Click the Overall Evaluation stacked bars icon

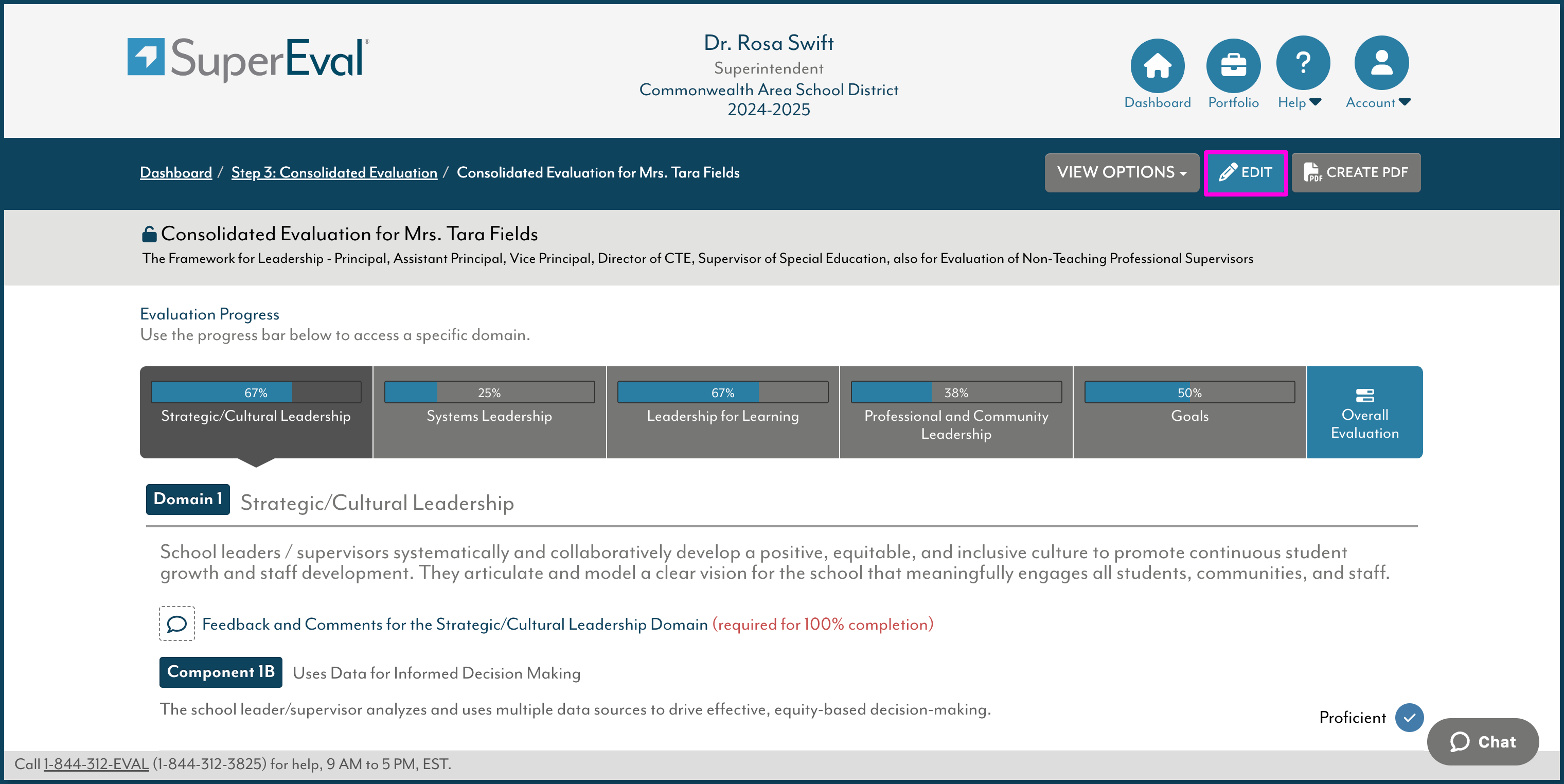tap(1364, 395)
